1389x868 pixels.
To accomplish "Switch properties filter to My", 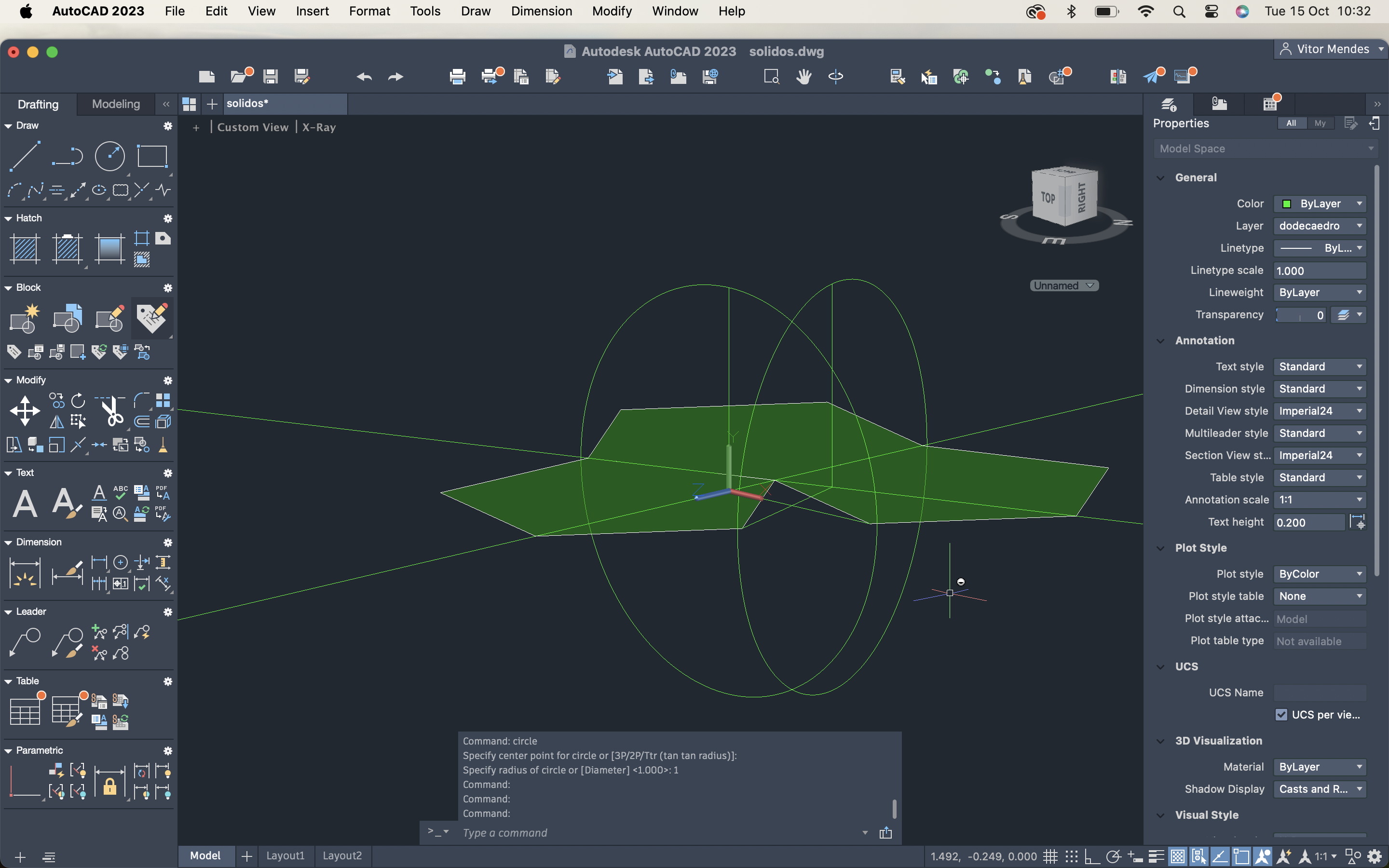I will pyautogui.click(x=1320, y=123).
